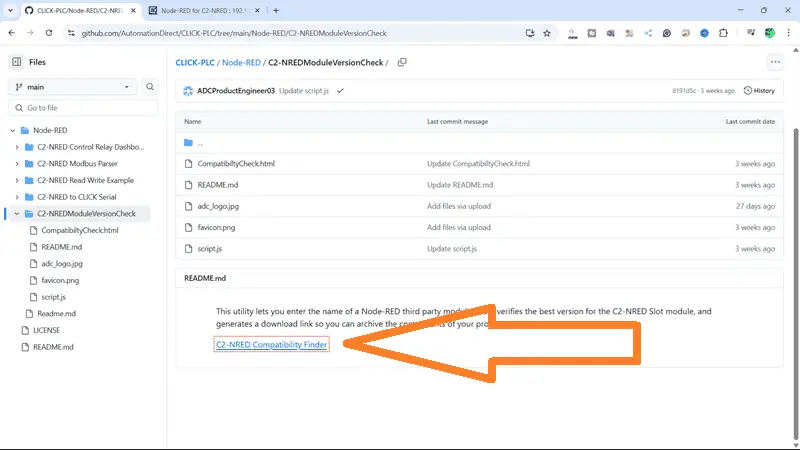This screenshot has width=800, height=450.
Task: Open script.js in sidebar tree
Action: click(x=54, y=297)
